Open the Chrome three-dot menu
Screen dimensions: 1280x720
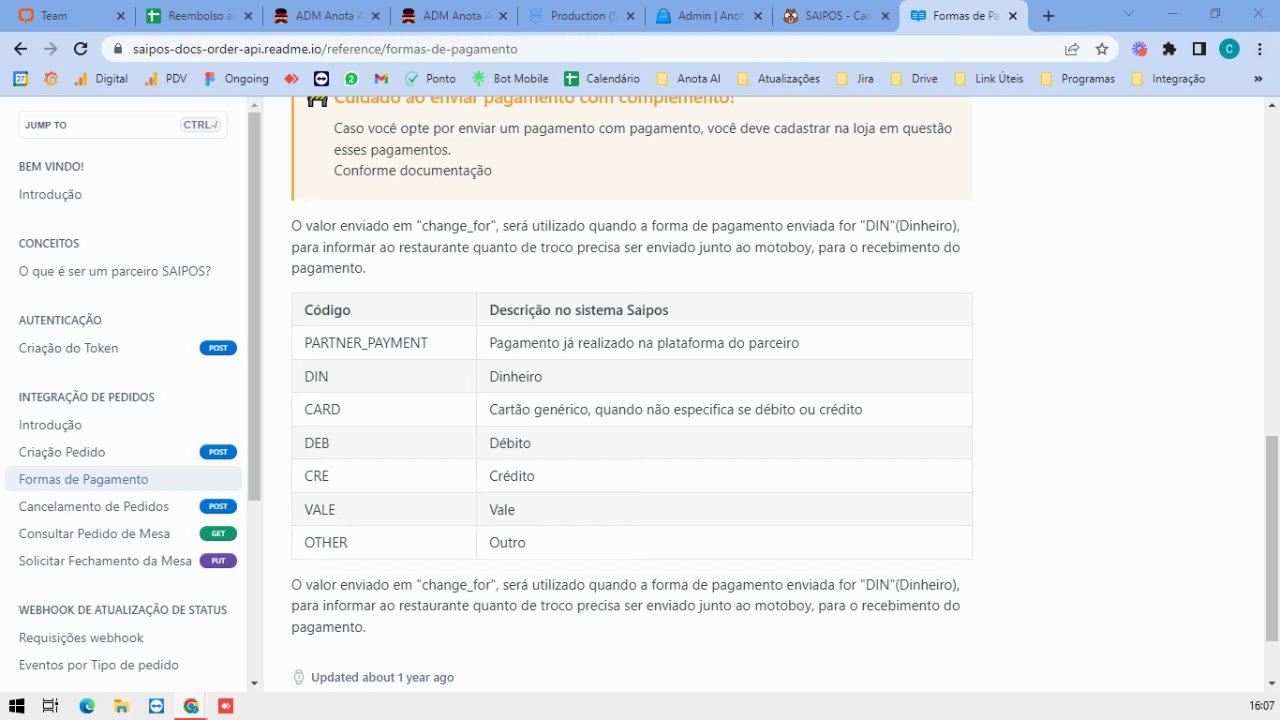pos(1259,49)
